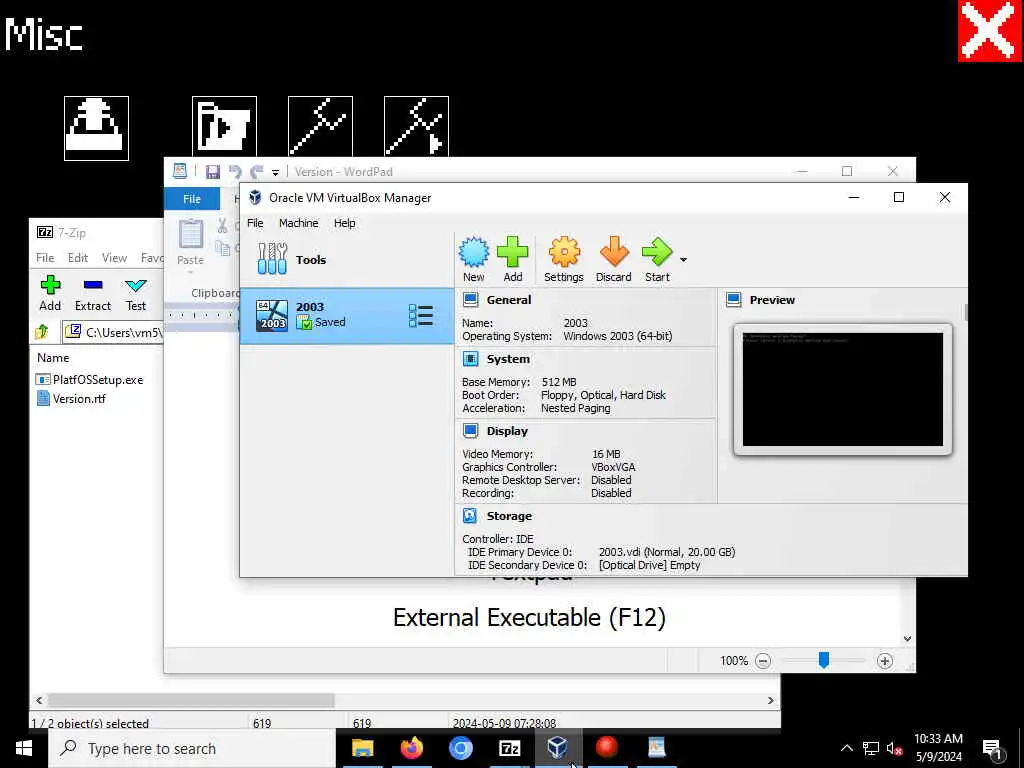
Task: Click the Extract button in 7-Zip
Action: 93,293
